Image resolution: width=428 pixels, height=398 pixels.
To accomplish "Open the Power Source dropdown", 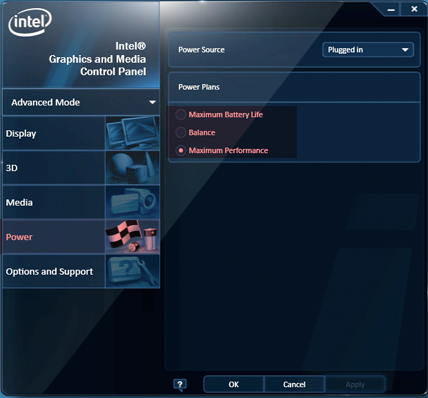I will (x=368, y=50).
